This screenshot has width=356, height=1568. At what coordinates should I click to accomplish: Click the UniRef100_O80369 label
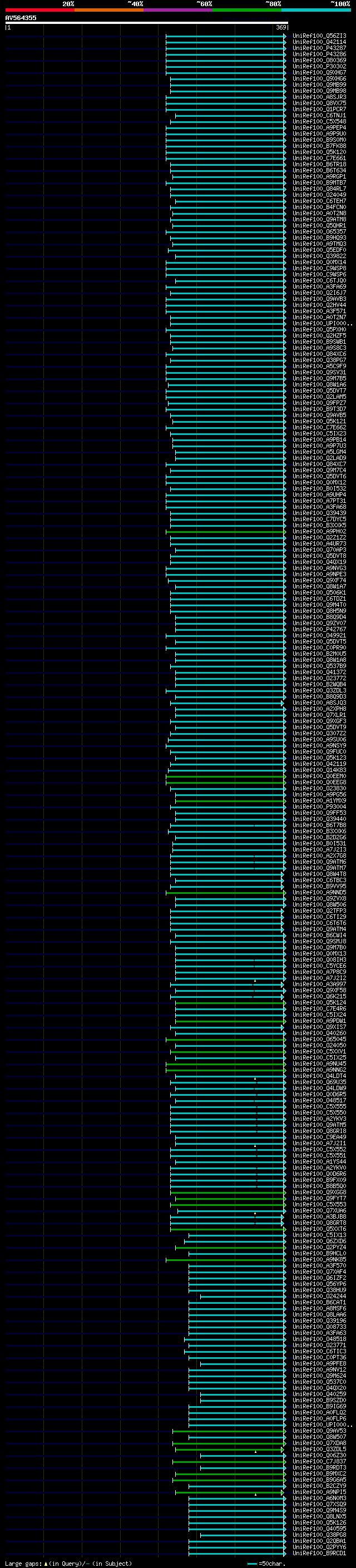[x=319, y=60]
